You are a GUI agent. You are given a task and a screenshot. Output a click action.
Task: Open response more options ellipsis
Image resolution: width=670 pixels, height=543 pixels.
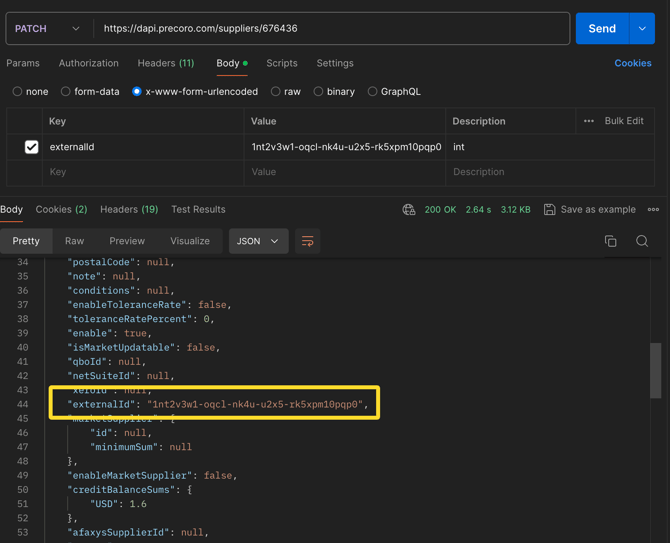pyautogui.click(x=653, y=210)
